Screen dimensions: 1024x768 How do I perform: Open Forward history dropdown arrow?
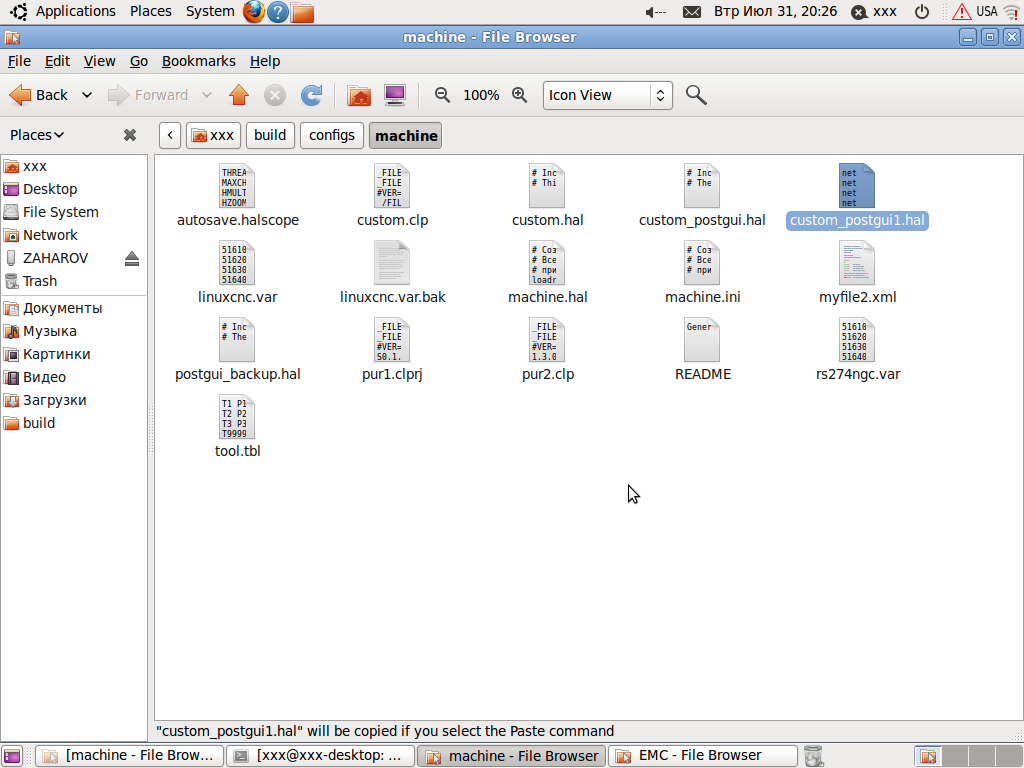207,95
